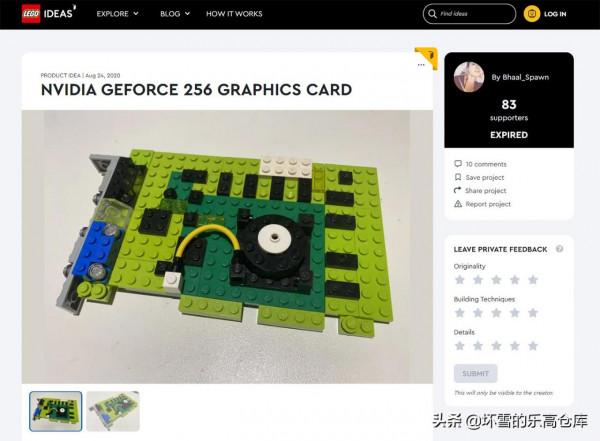Expand the Blog dropdown menu
This screenshot has width=600, height=441.
point(175,14)
